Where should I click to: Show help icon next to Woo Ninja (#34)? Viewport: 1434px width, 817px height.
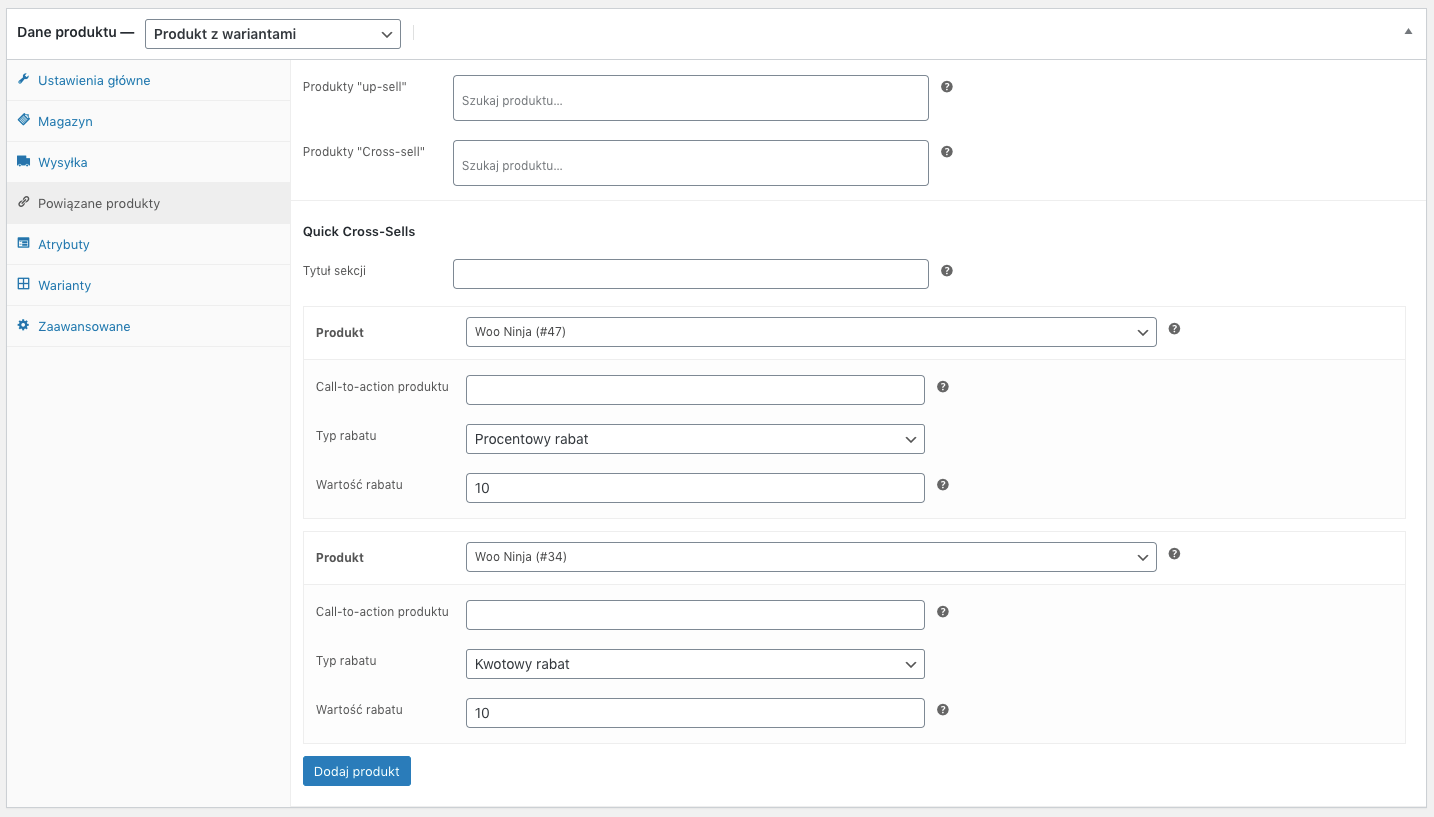click(x=1175, y=554)
